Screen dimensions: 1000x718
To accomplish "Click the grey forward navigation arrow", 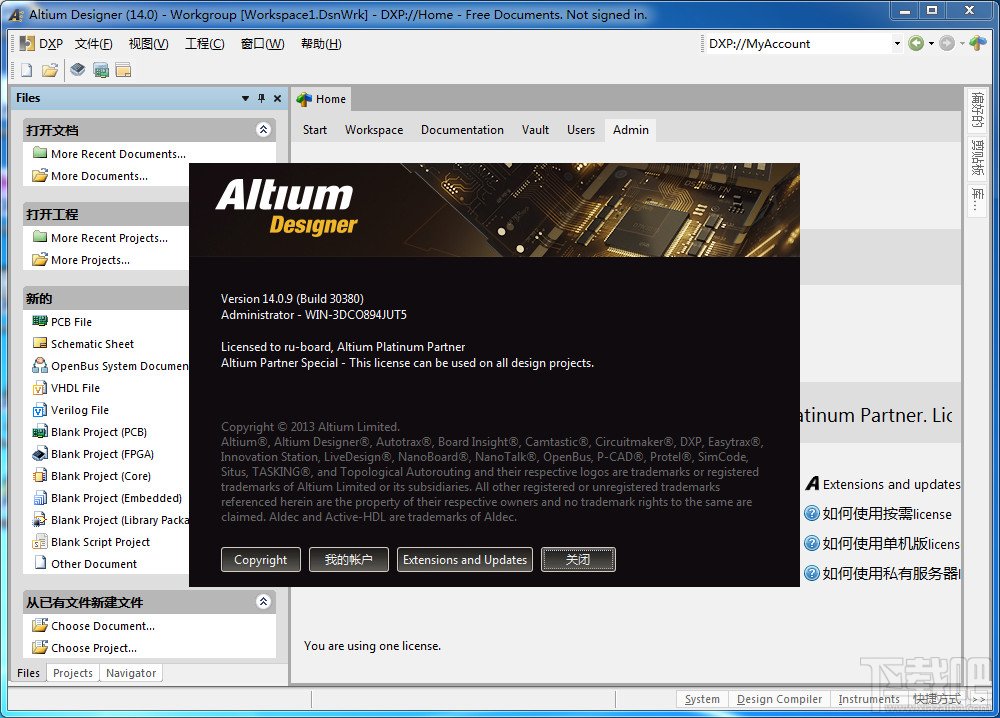I will (x=947, y=43).
